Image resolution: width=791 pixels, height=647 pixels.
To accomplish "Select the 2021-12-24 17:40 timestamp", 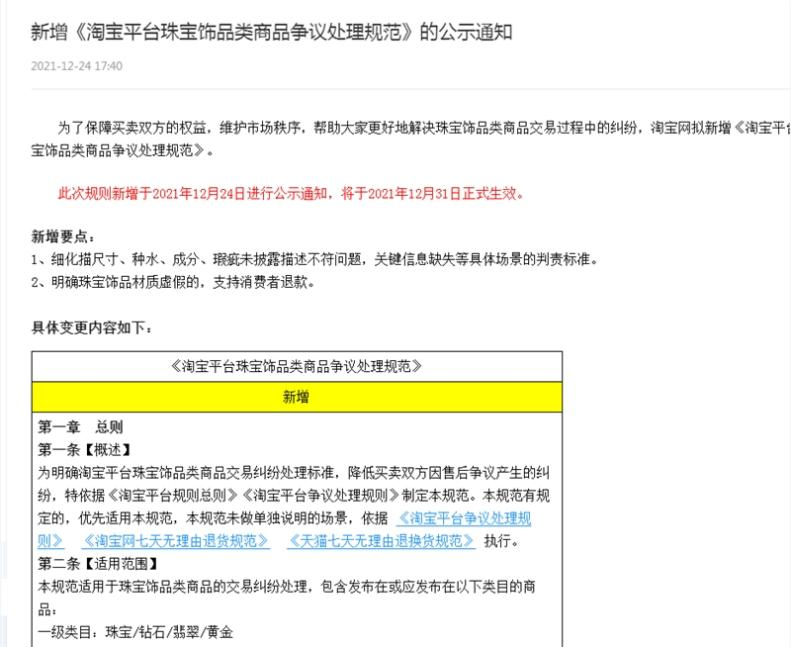I will pyautogui.click(x=77, y=67).
